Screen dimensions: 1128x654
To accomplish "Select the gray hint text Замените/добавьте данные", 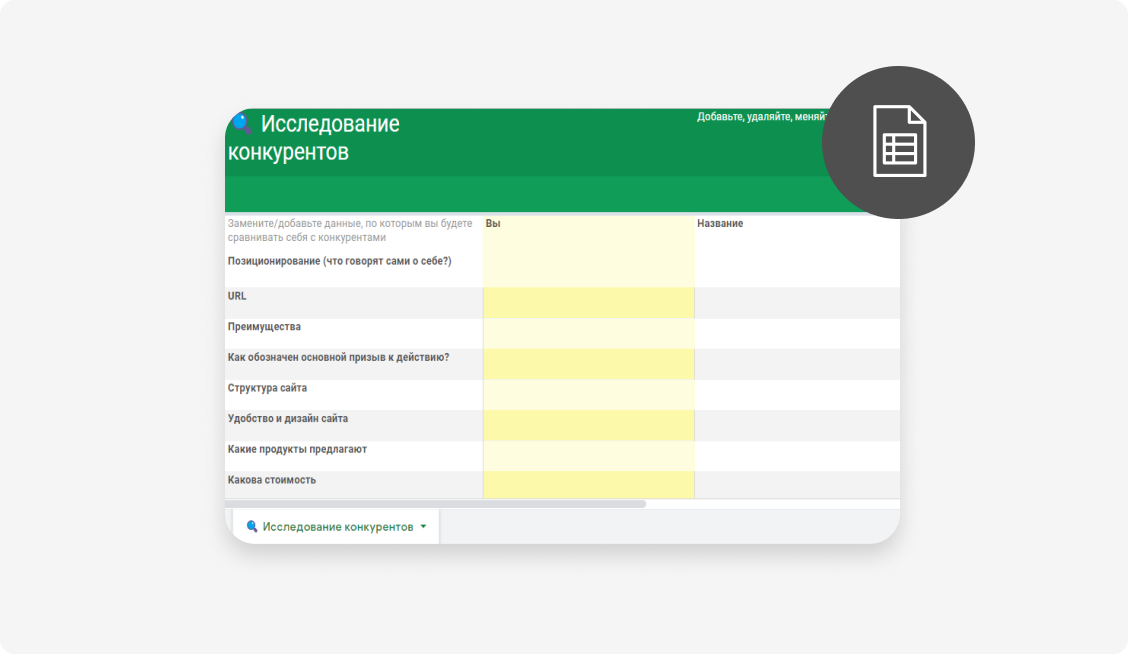I will click(350, 230).
